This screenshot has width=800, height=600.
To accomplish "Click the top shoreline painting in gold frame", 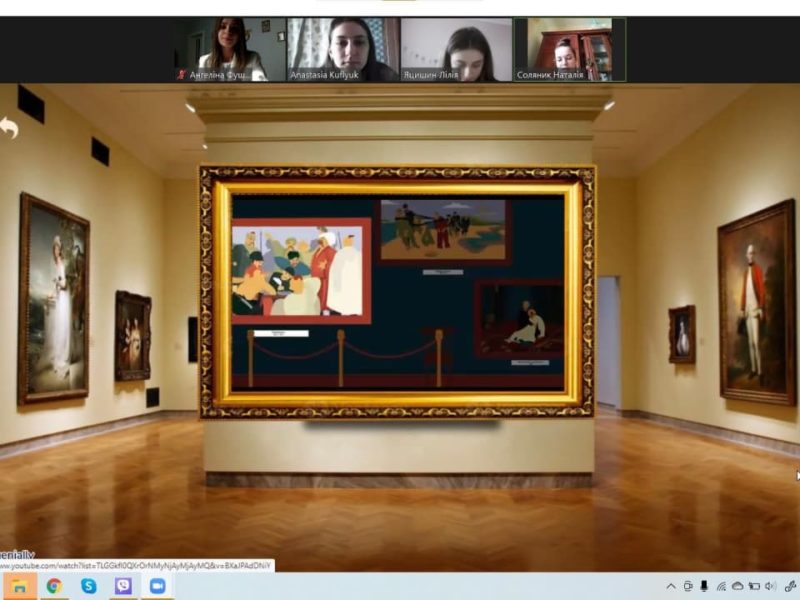I will 444,231.
